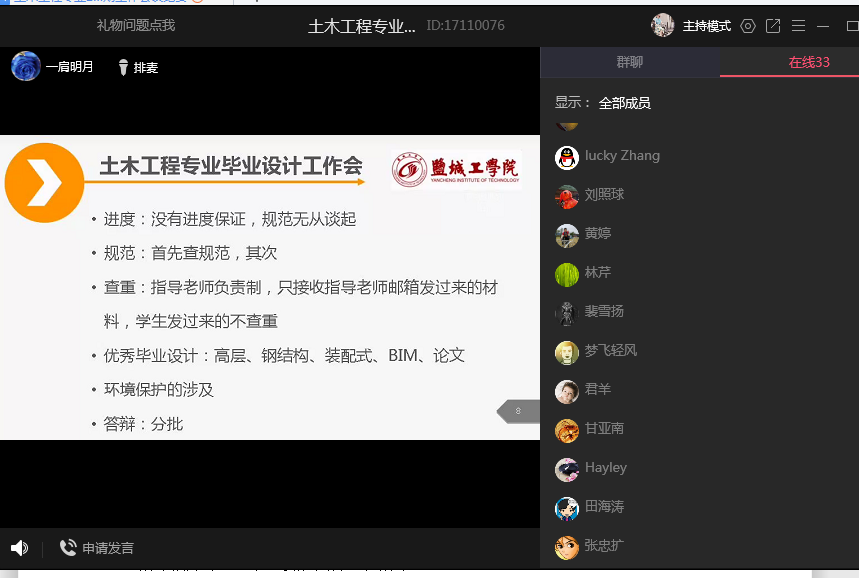The width and height of the screenshot is (859, 578).
Task: Select member 刘照球 in the list
Action: coord(604,195)
